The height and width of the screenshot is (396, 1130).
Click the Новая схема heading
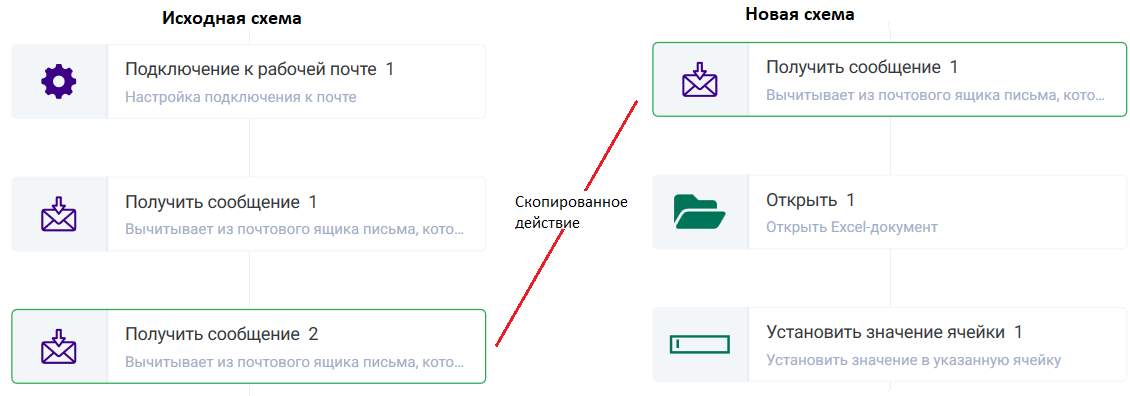pos(800,14)
